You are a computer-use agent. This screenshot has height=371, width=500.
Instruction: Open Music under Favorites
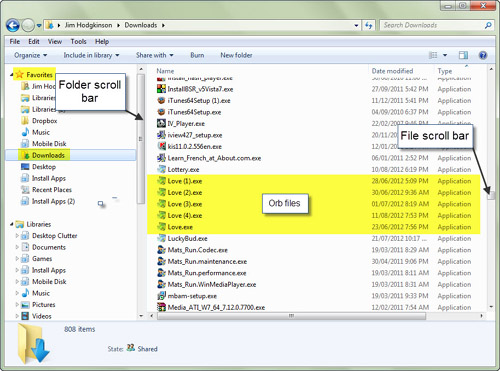[x=41, y=132]
